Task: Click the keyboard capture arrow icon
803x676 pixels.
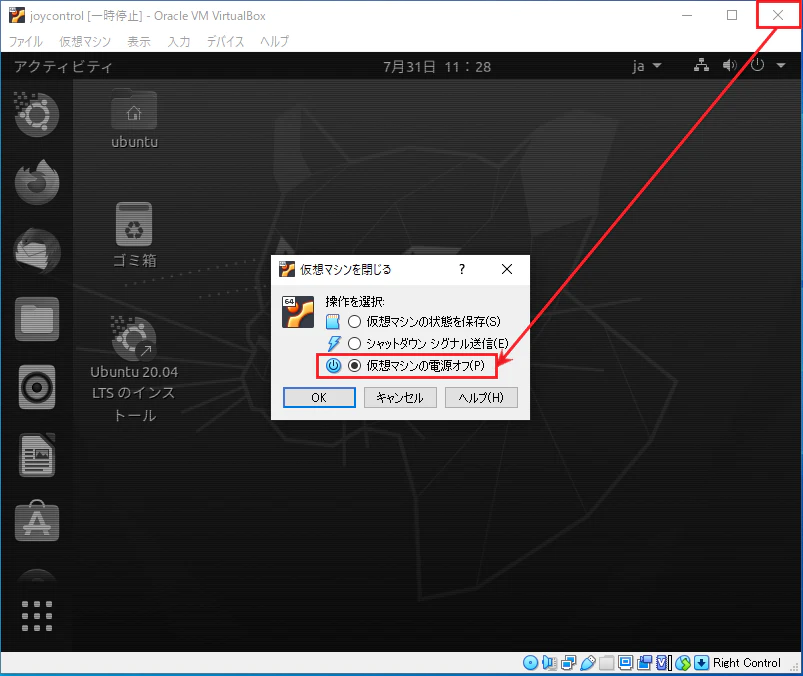Action: click(x=702, y=663)
